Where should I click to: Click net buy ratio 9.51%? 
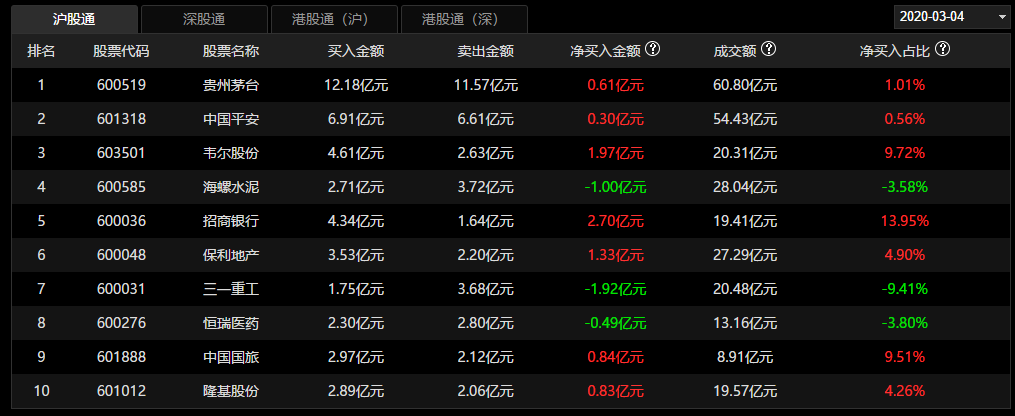904,357
